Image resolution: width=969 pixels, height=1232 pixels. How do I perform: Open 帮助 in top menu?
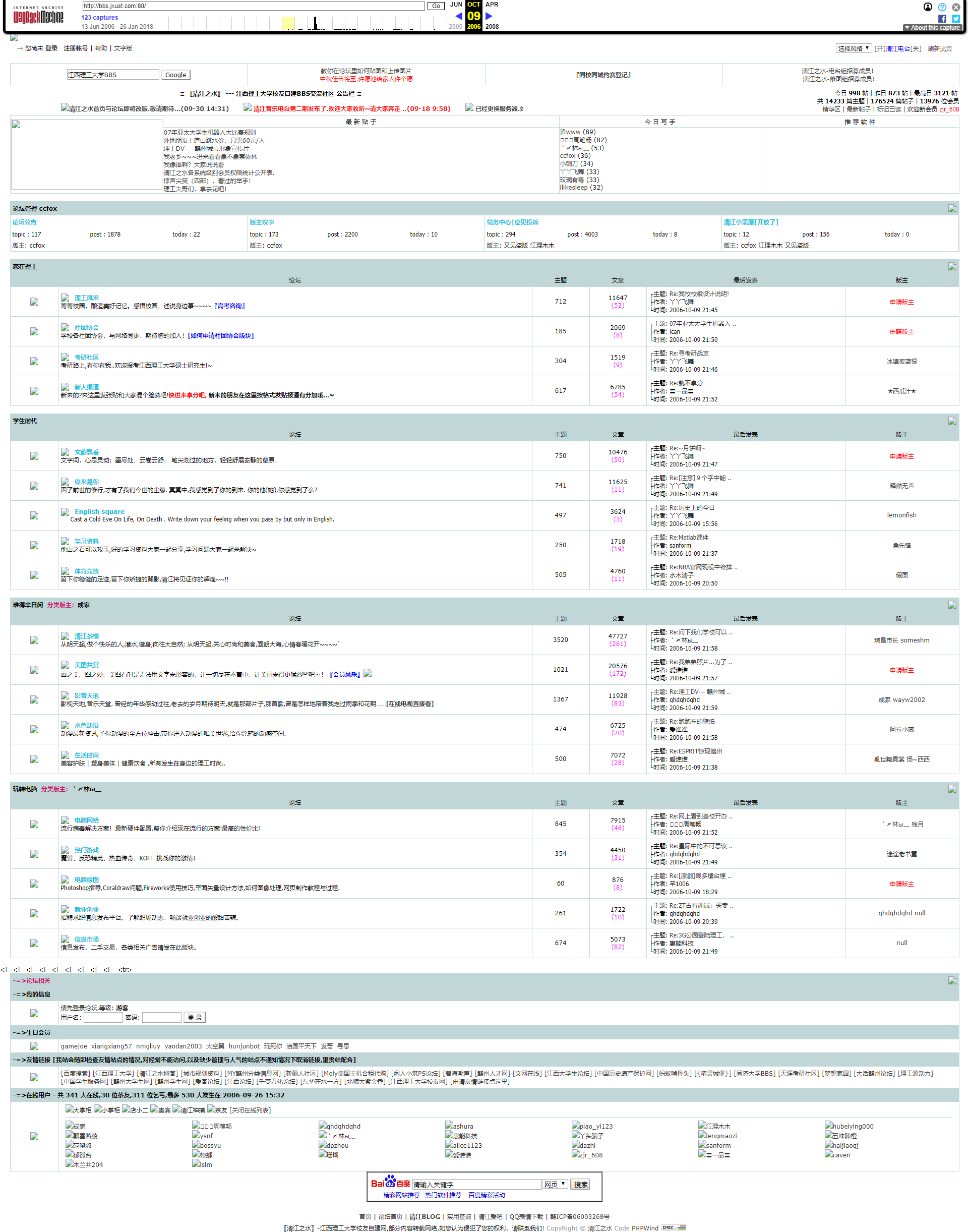pyautogui.click(x=101, y=48)
